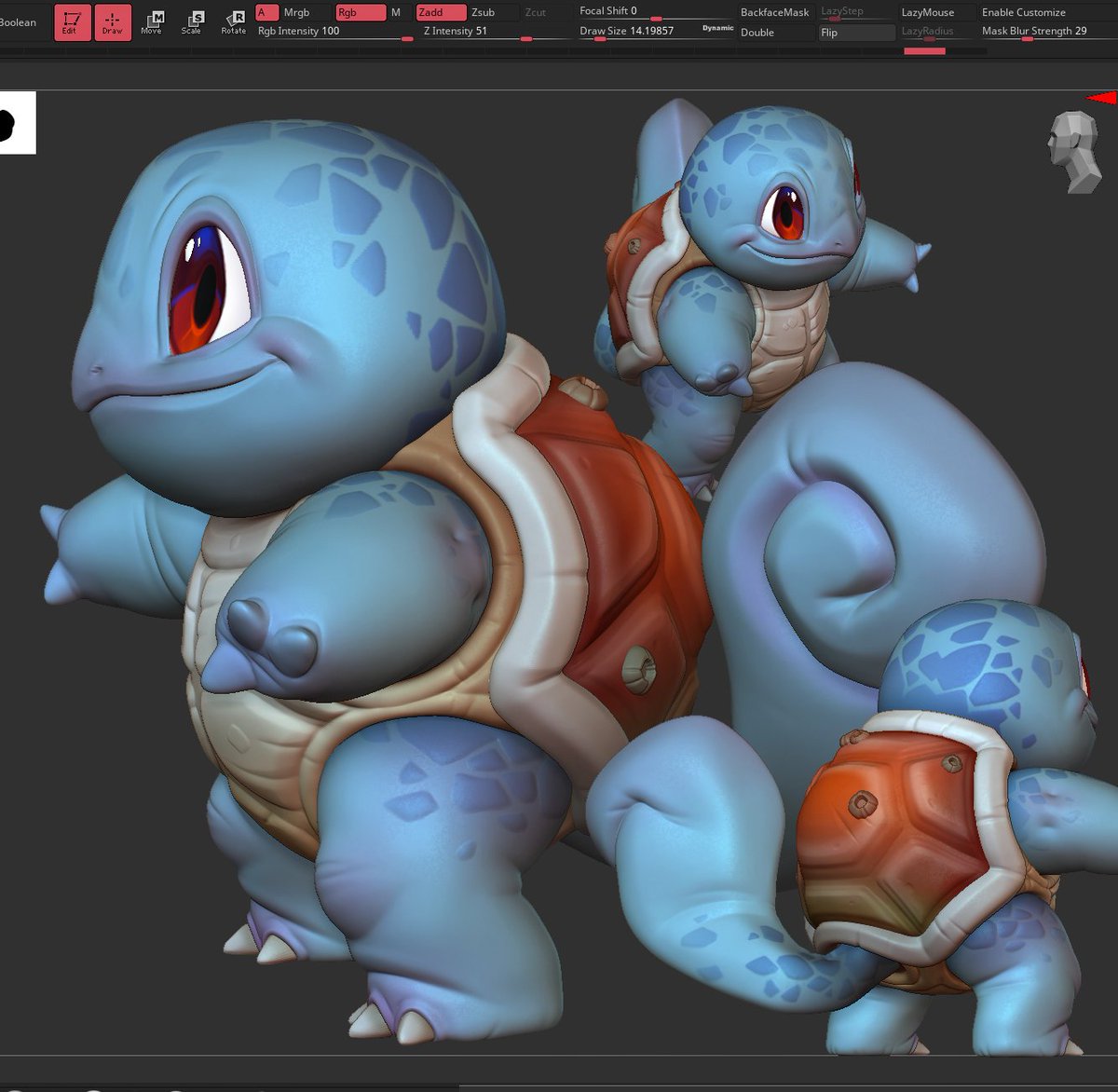Activate Edit mode button

coord(73,22)
